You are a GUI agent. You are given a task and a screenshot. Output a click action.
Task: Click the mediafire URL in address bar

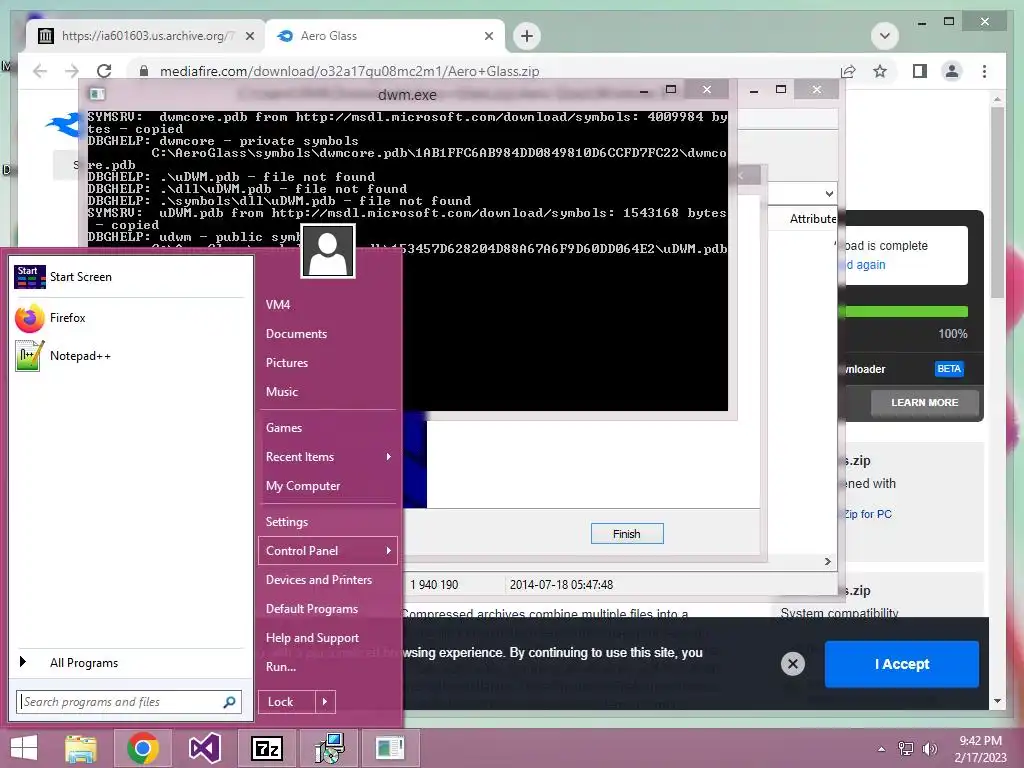click(349, 71)
